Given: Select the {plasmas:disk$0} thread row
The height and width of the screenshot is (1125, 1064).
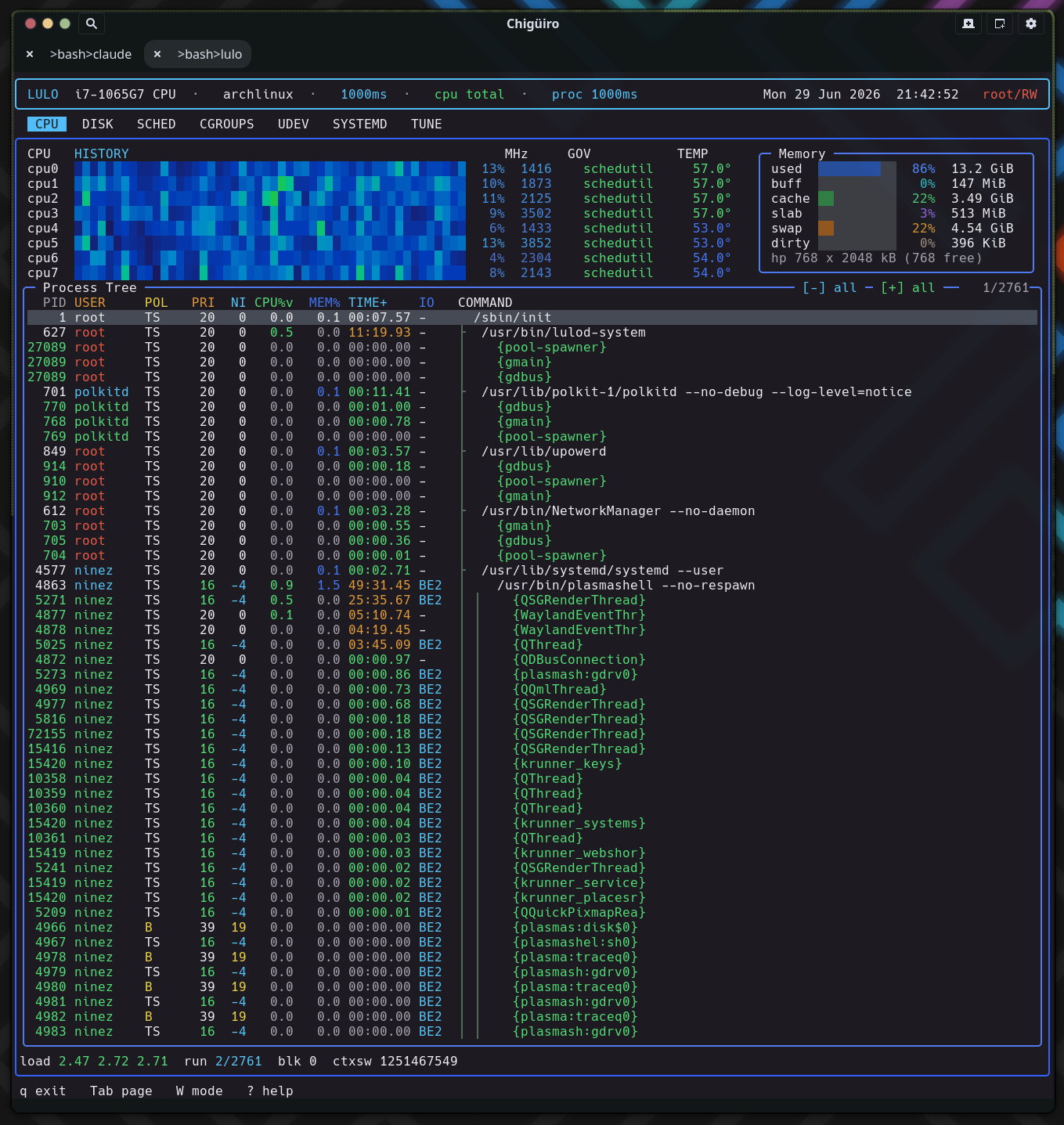Looking at the screenshot, I should [532, 927].
